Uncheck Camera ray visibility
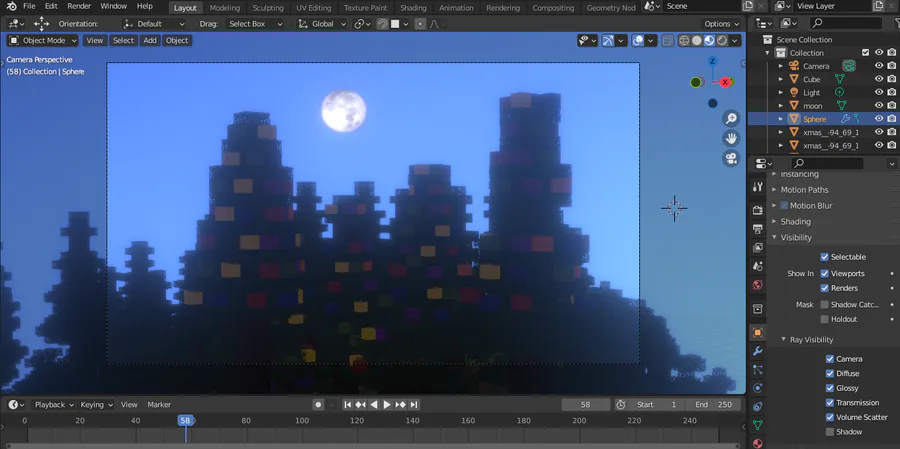900x449 pixels. click(829, 359)
